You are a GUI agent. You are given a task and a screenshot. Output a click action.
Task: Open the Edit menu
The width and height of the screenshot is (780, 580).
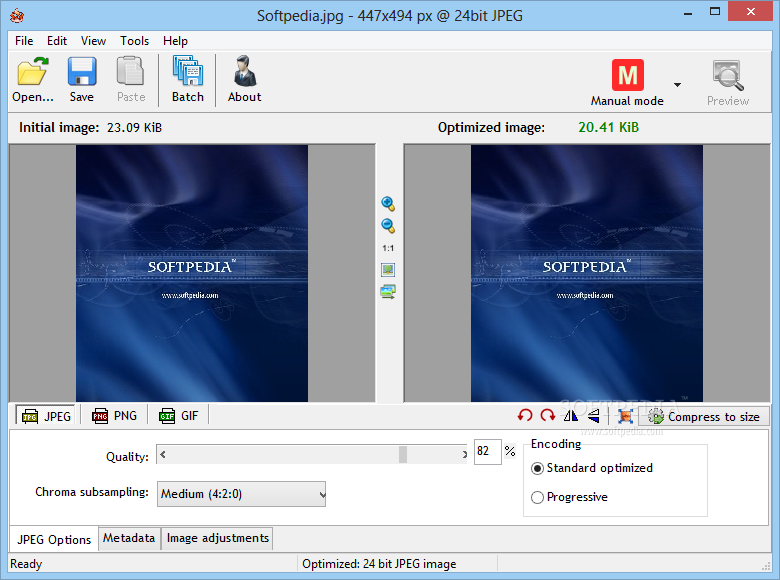[57, 41]
